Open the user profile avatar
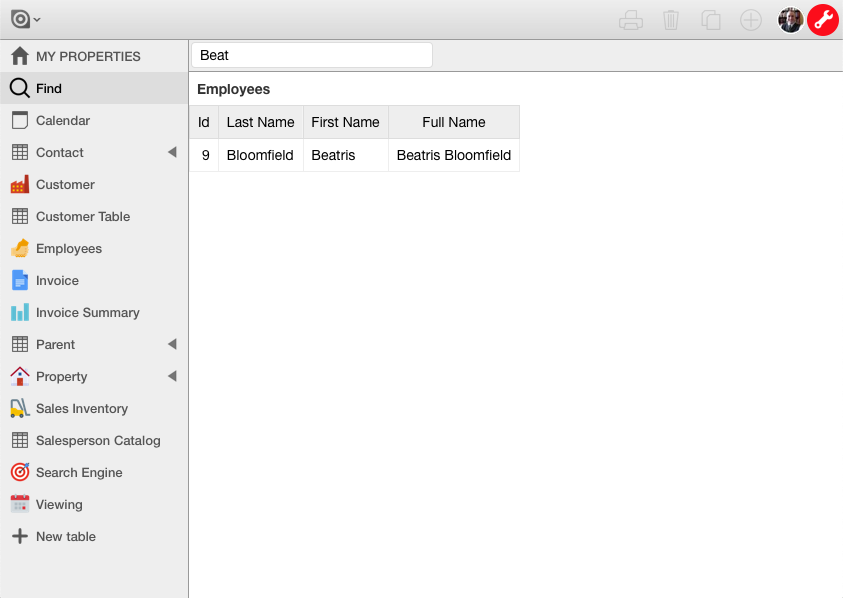843x598 pixels. (x=790, y=20)
